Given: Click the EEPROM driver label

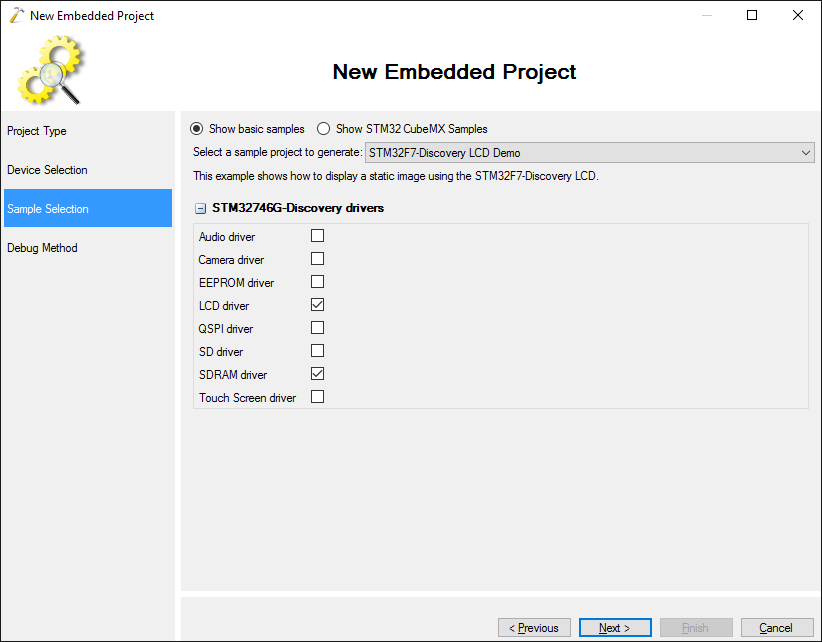Looking at the screenshot, I should (x=236, y=283).
